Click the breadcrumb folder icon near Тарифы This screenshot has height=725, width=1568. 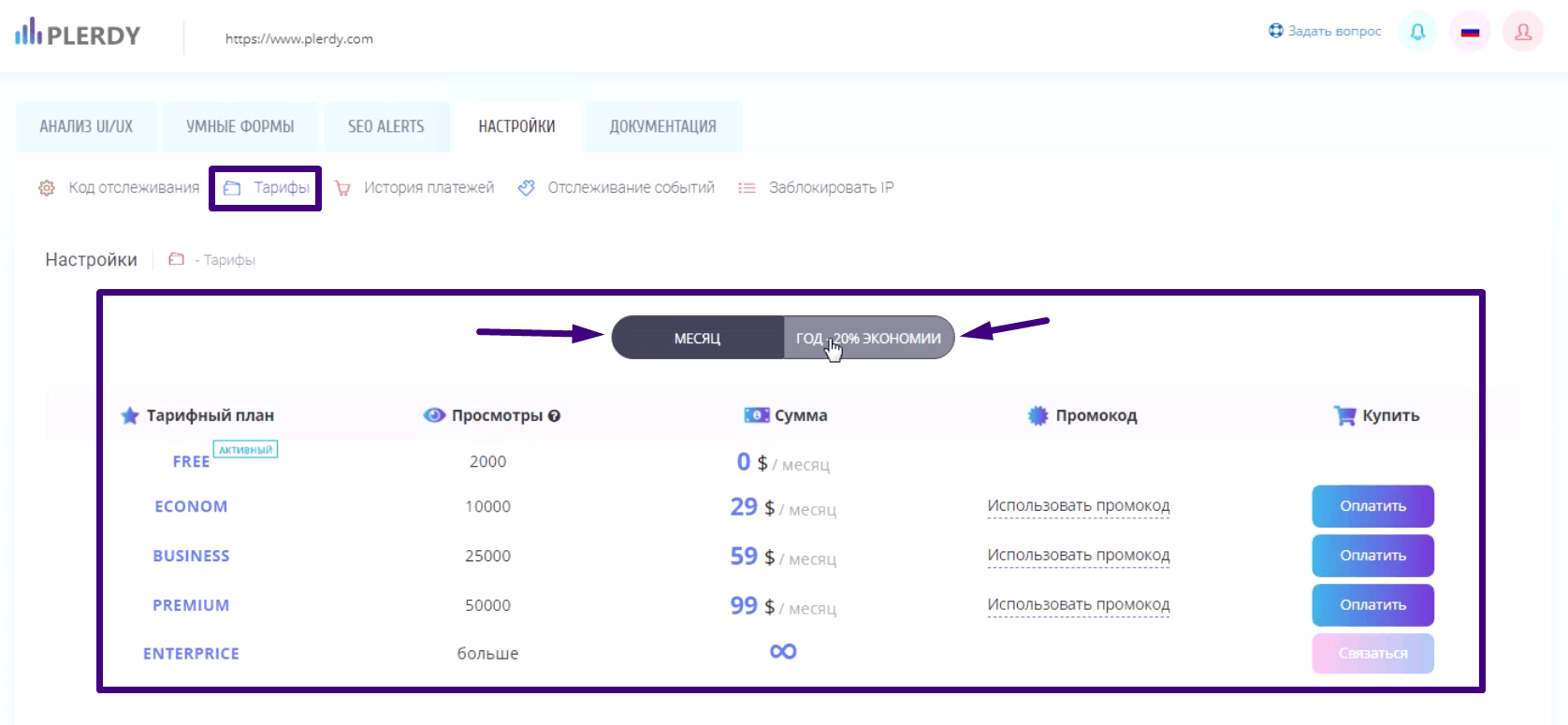click(176, 259)
